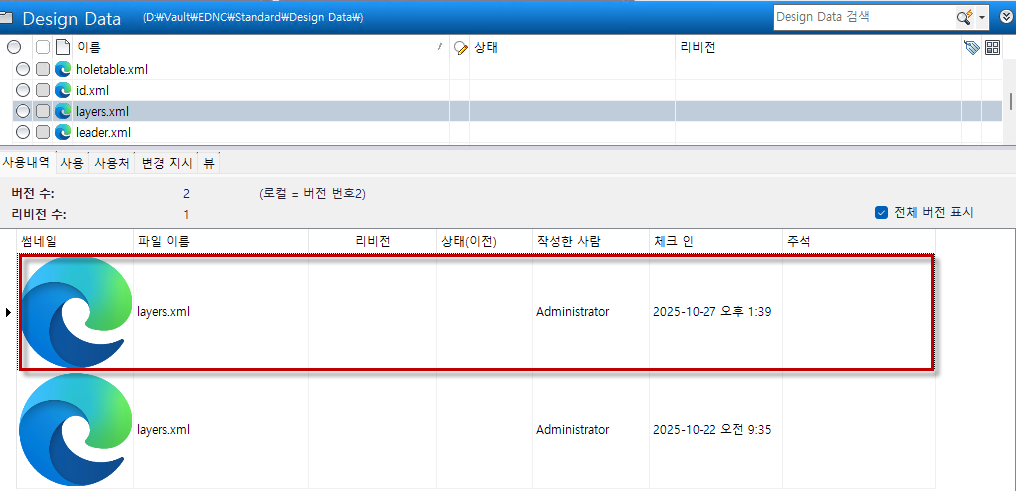Select the 2025-10-22 layers.xml version thumbnail
Viewport: 1016px width, 491px height.
[x=75, y=430]
